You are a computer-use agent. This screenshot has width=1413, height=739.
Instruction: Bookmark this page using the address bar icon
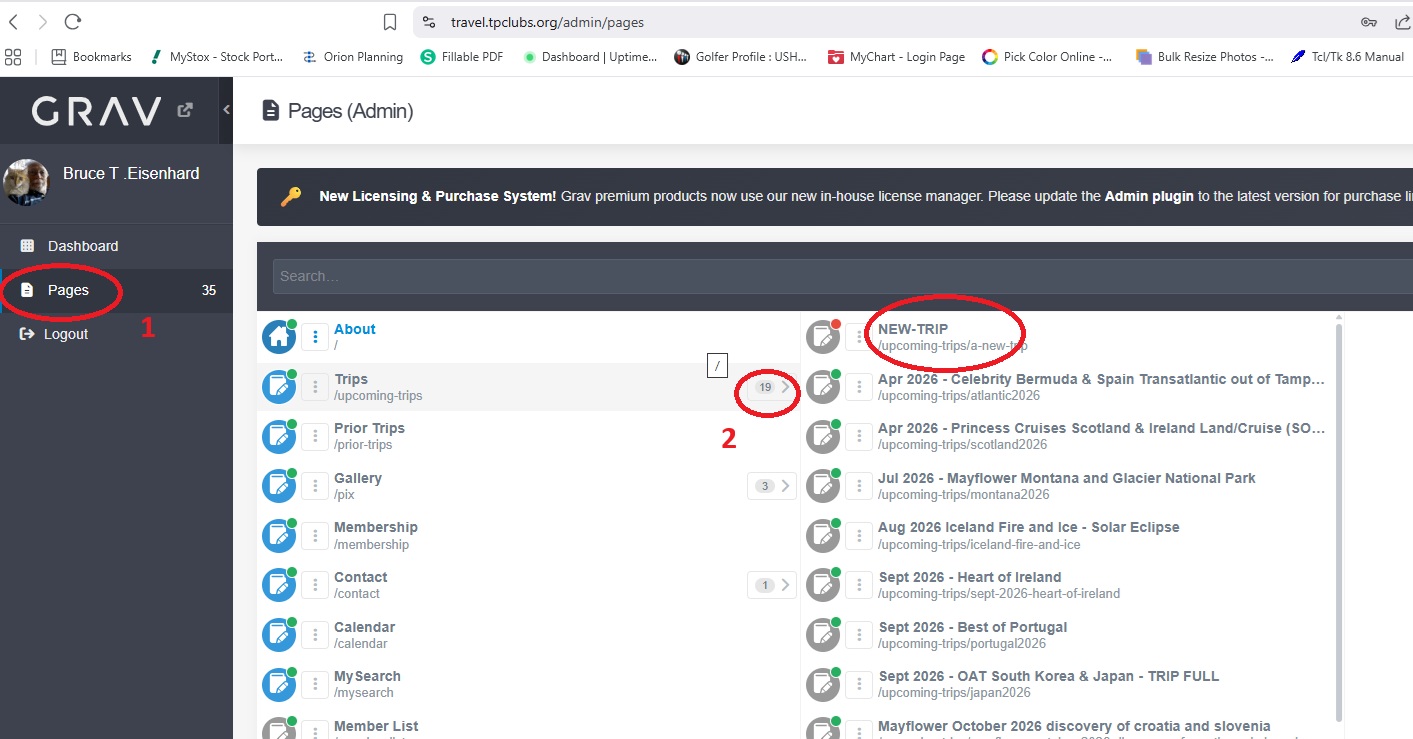click(x=390, y=22)
